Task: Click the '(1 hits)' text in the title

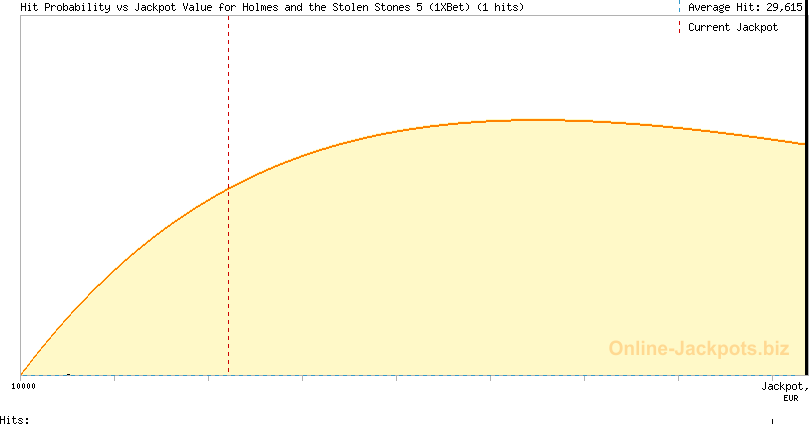Action: point(499,7)
